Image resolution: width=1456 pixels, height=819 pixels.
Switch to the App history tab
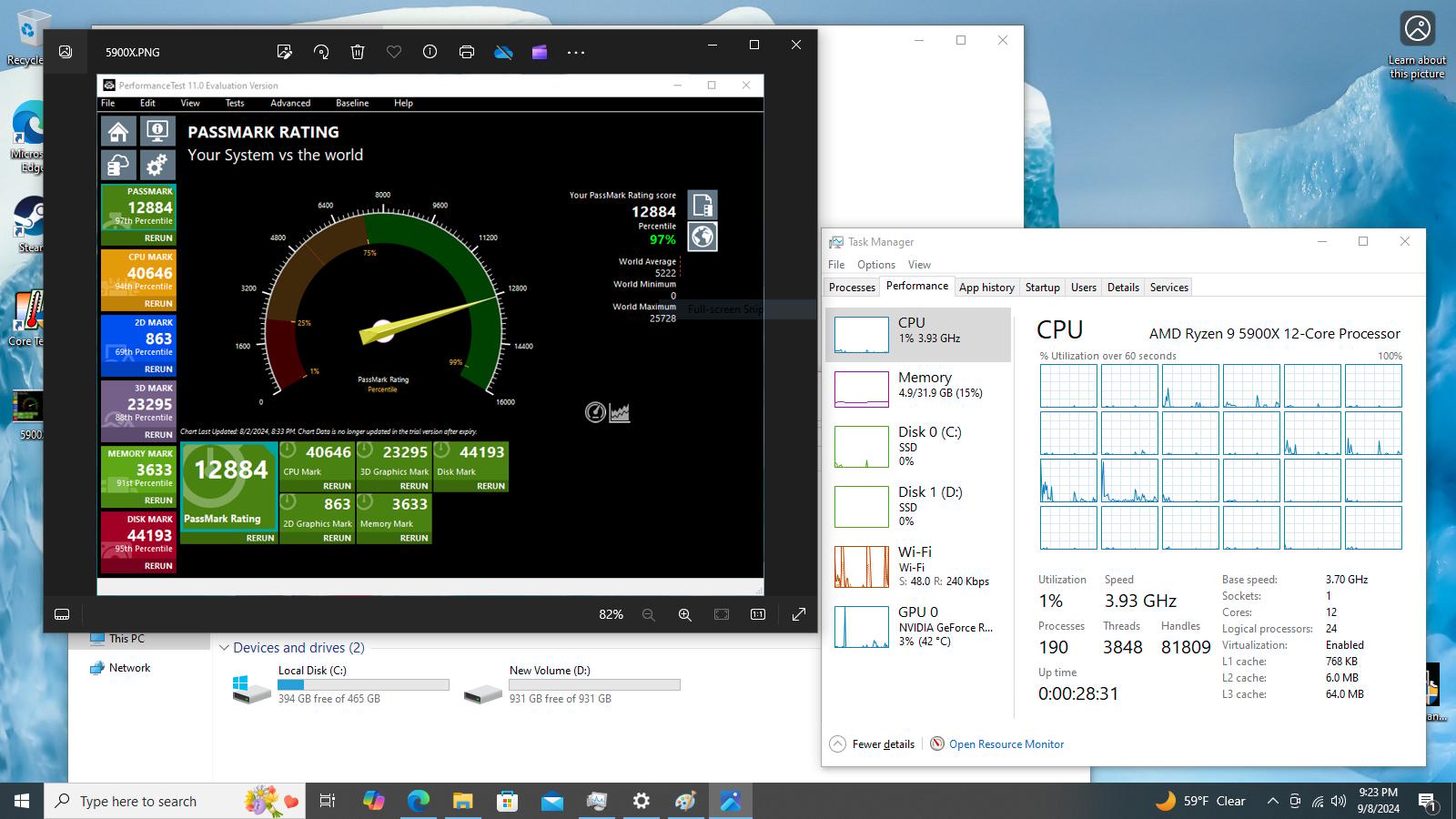tap(986, 287)
